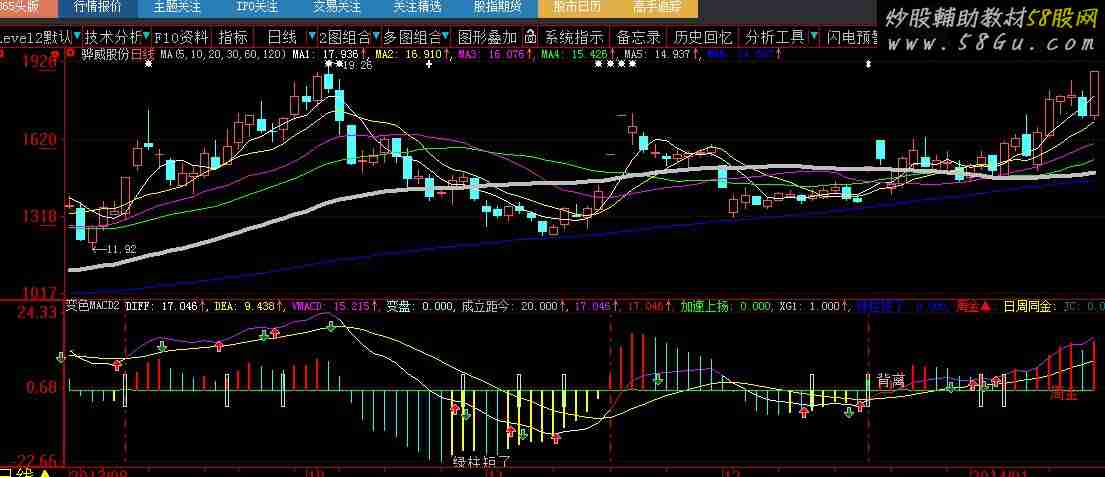
Task: Go to the 关注精选 tab
Action: click(x=418, y=8)
